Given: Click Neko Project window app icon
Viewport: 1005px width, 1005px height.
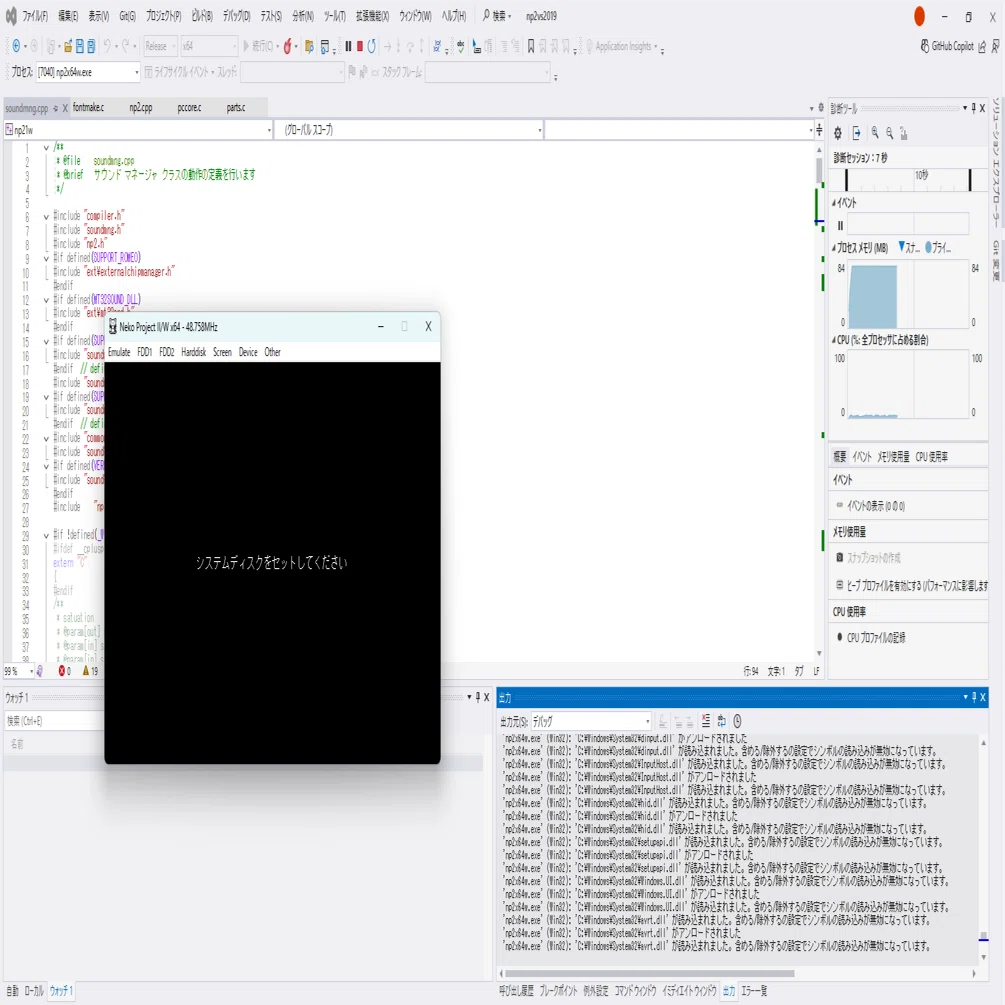Looking at the screenshot, I should 113,327.
